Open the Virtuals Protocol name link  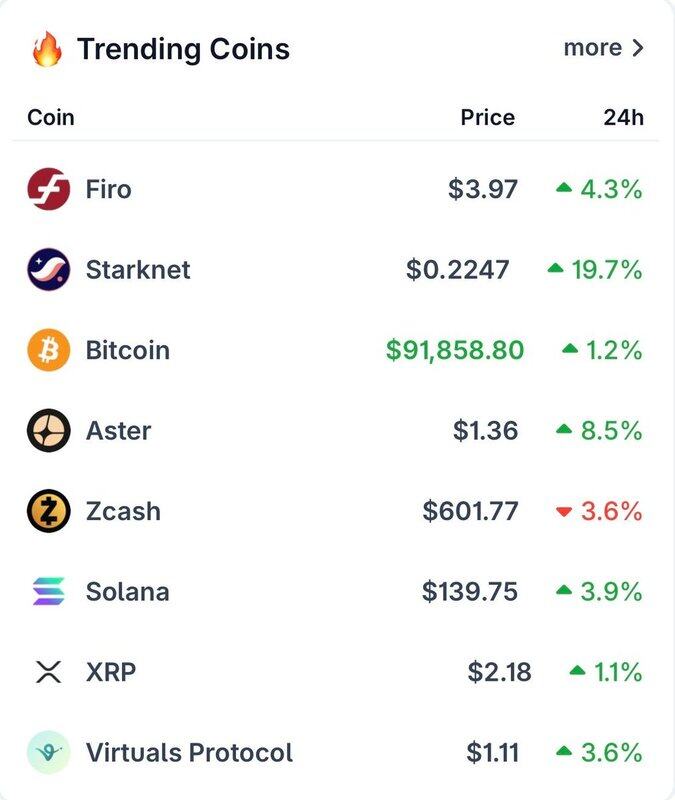coord(189,752)
